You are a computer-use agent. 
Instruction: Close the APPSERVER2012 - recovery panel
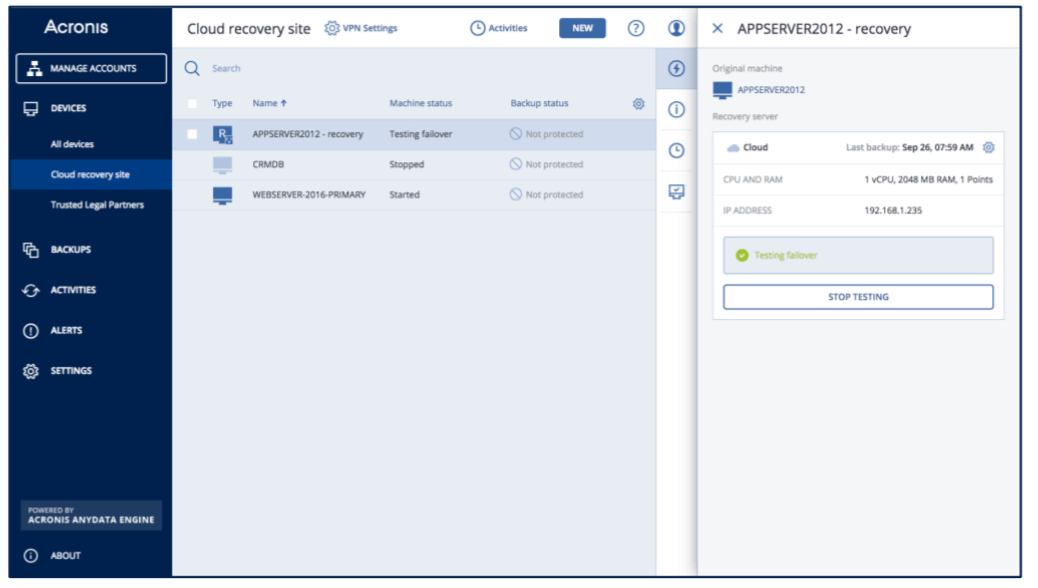(717, 28)
